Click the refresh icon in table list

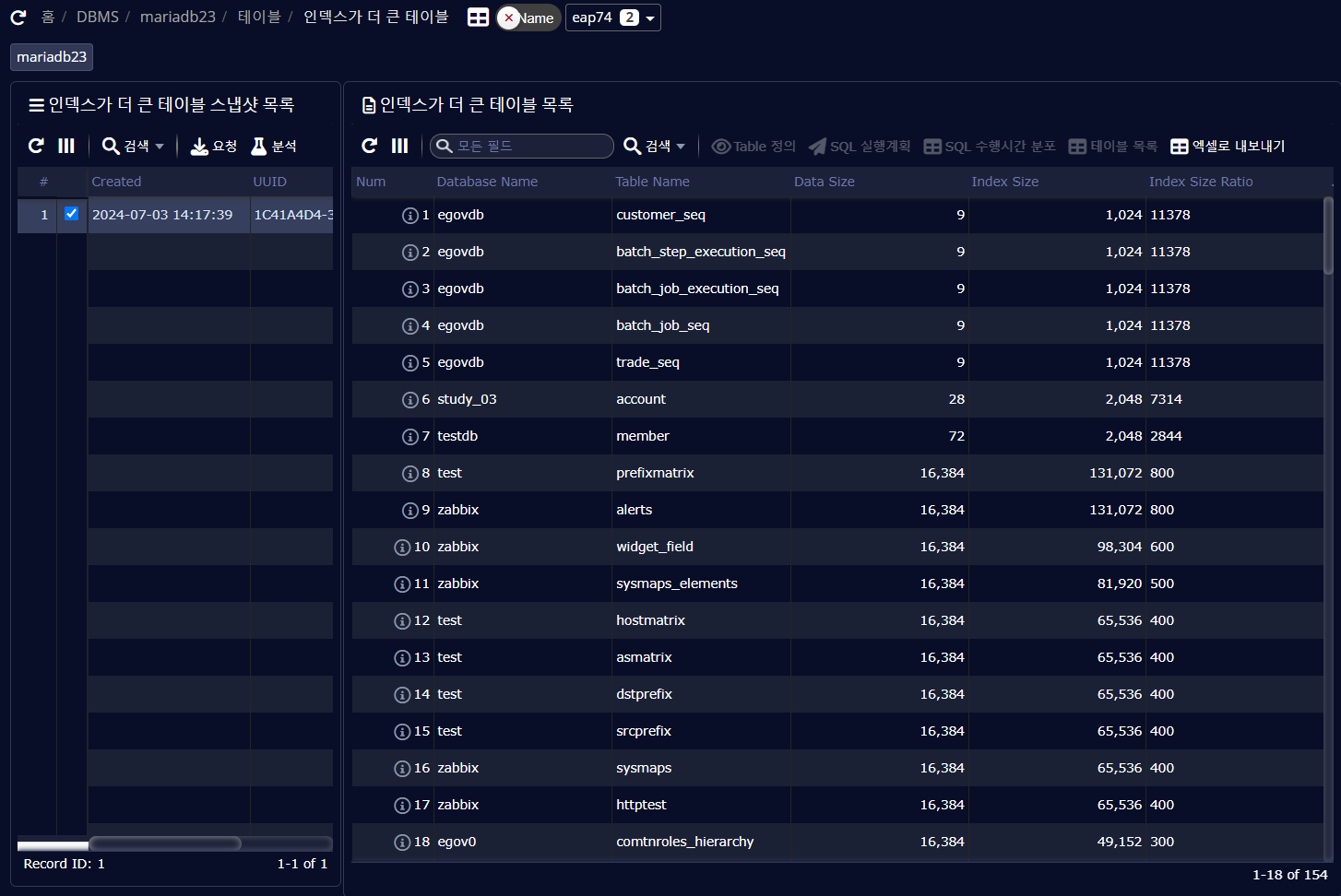point(370,146)
